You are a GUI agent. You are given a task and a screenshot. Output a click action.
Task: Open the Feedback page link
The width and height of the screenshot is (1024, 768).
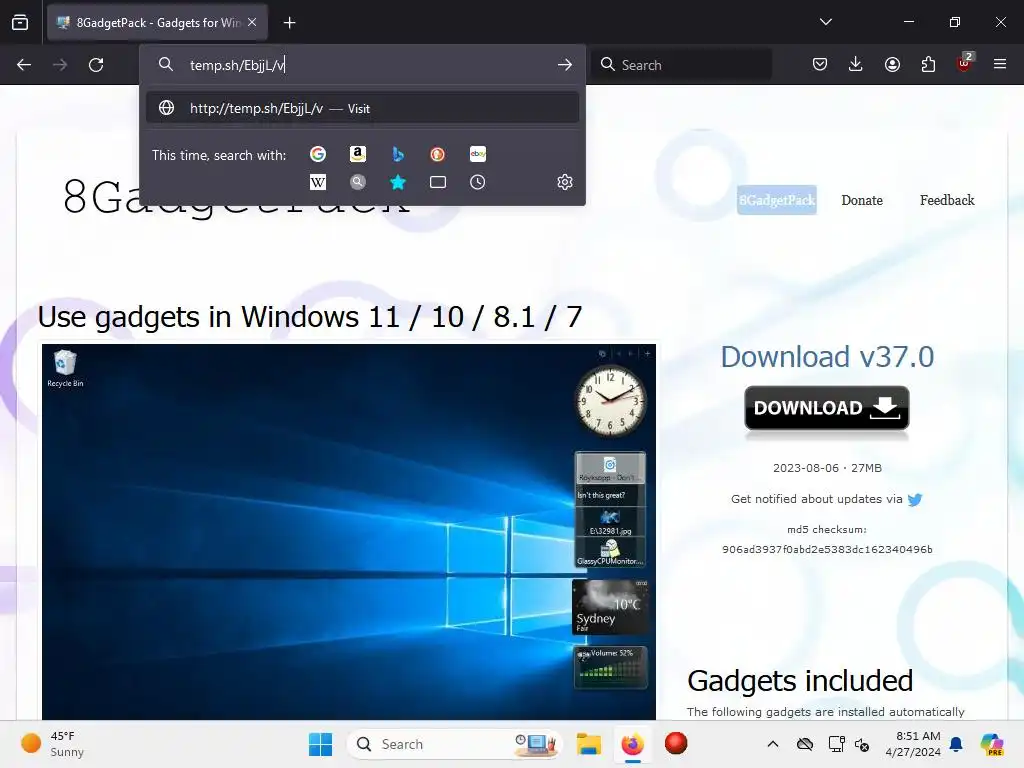tap(947, 200)
